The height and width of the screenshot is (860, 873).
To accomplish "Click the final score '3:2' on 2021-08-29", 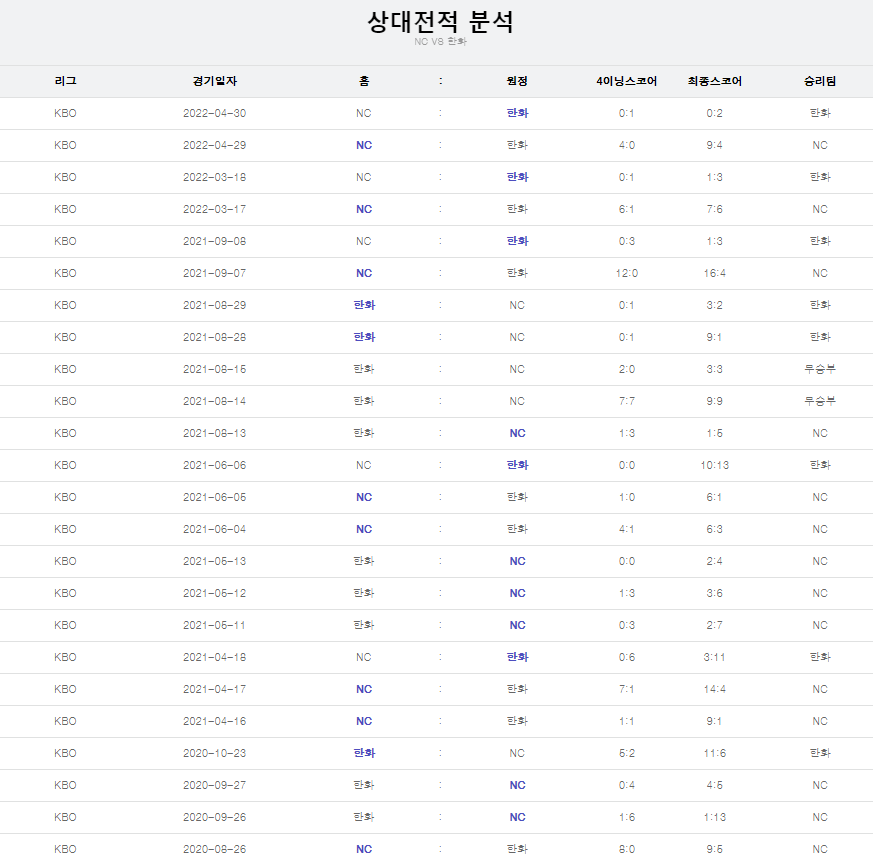I will tap(714, 306).
